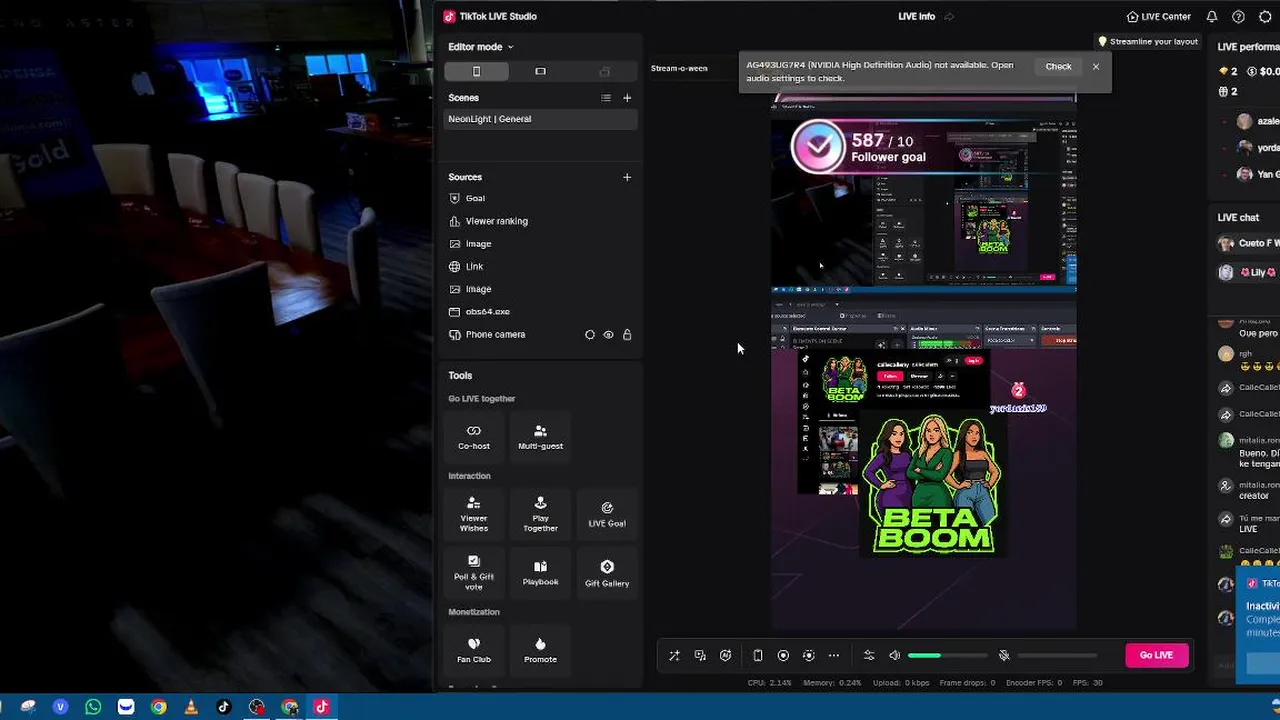
Task: Open the AI assistant icon in bottom toolbar
Action: [725, 656]
